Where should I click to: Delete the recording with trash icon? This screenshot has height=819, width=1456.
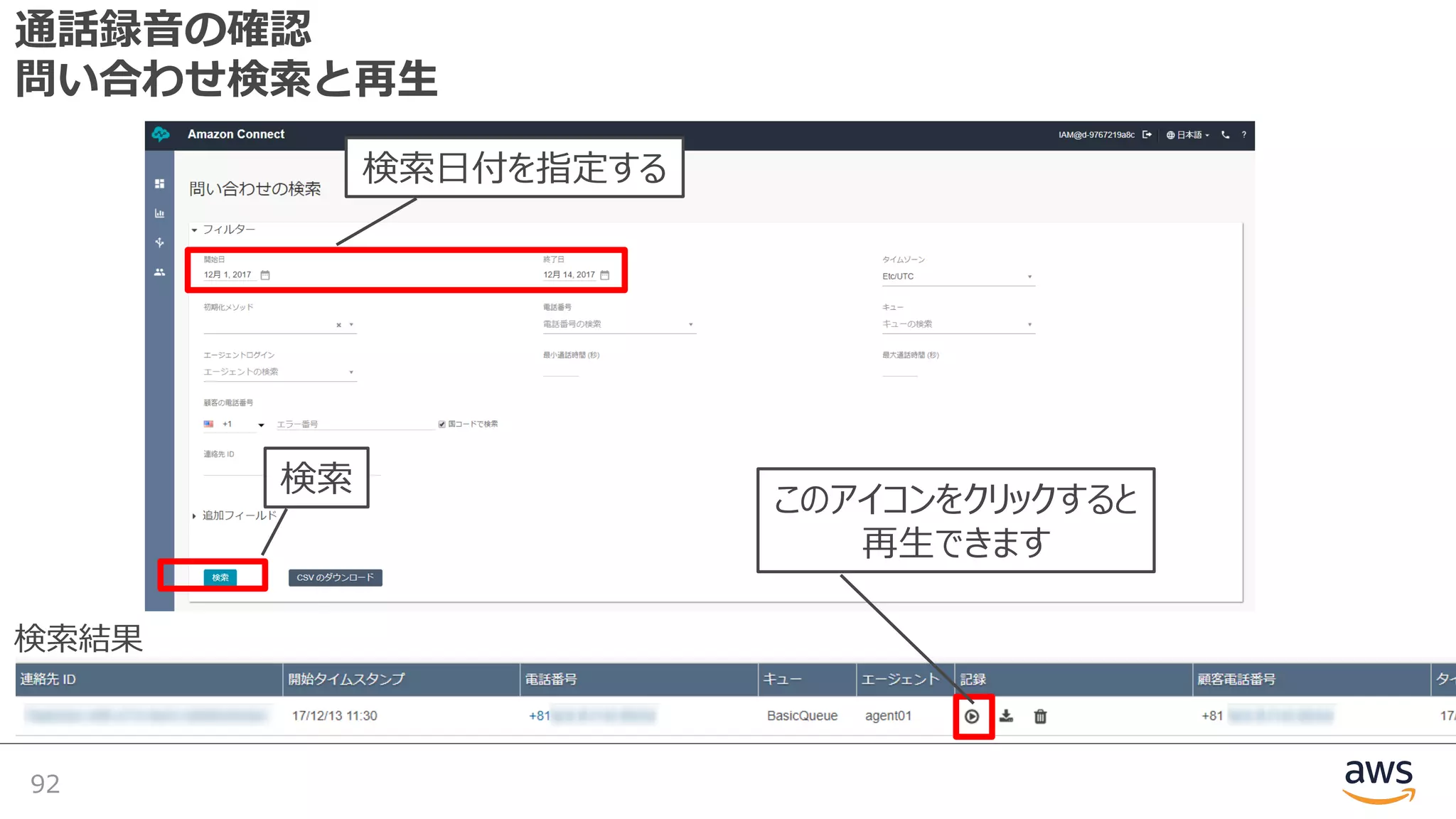pyautogui.click(x=1040, y=717)
